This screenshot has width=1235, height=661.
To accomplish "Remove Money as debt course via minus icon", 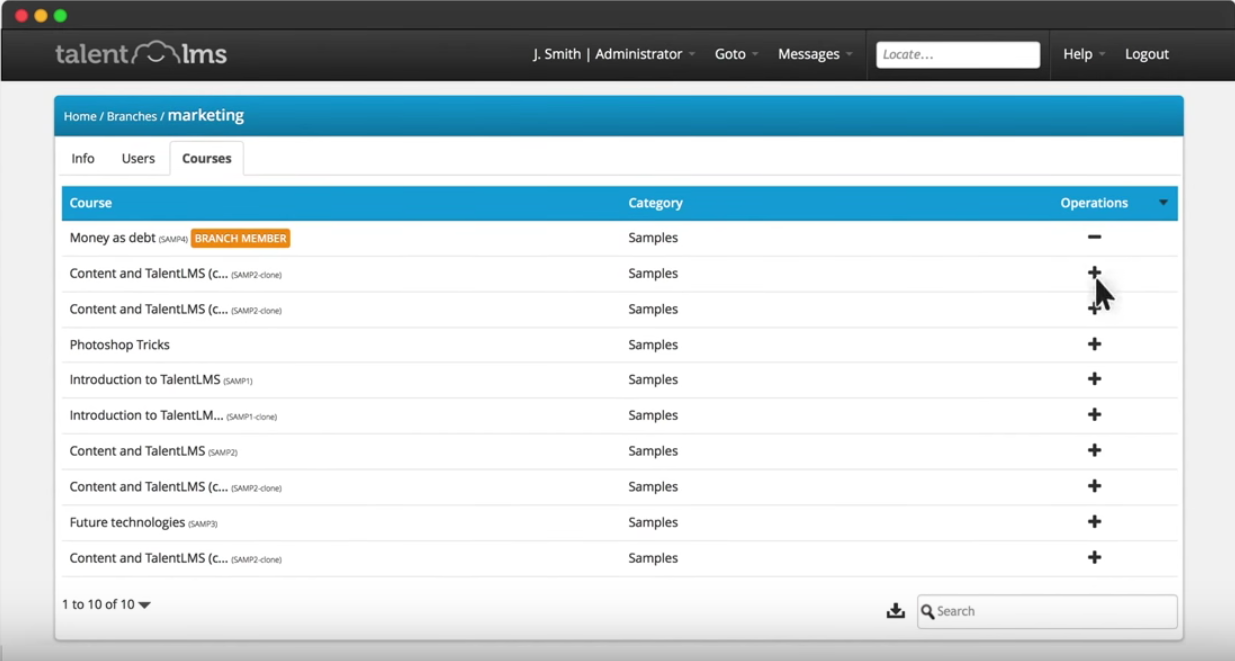I will [1094, 237].
